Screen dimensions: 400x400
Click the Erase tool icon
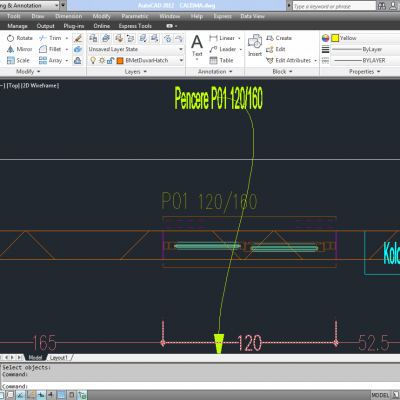tap(78, 38)
